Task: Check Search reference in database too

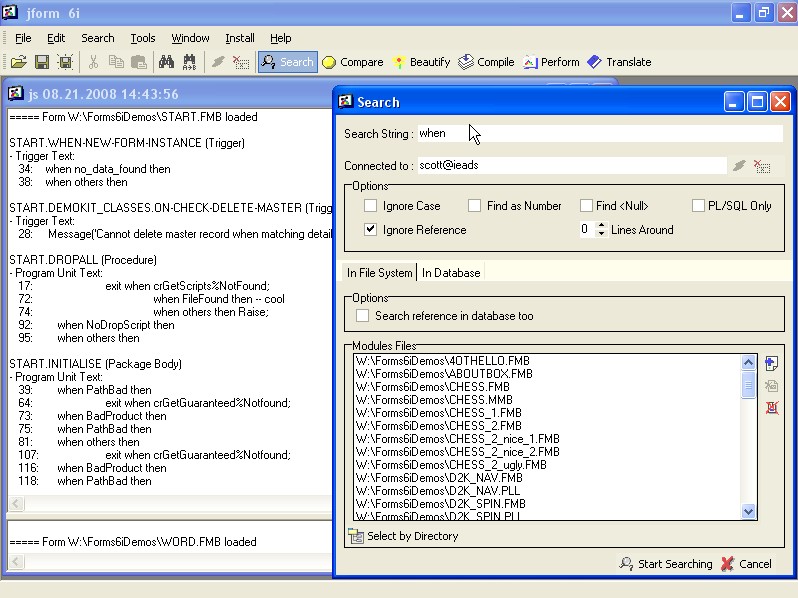Action: coord(362,316)
